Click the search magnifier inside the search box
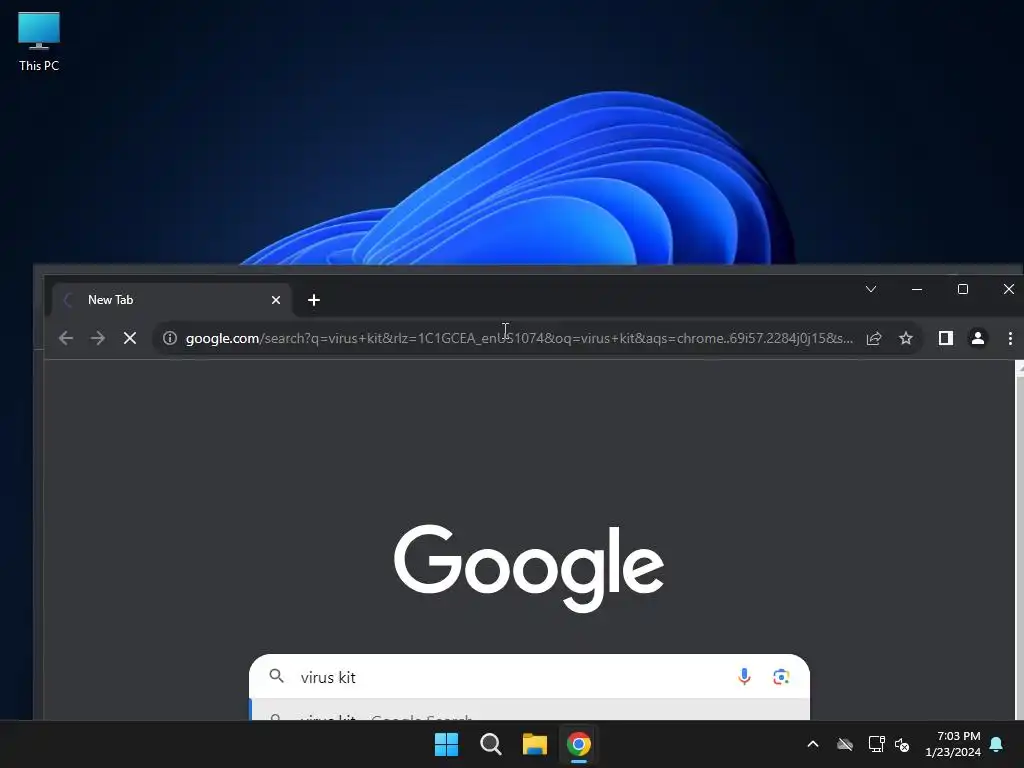1024x768 pixels. coord(277,676)
